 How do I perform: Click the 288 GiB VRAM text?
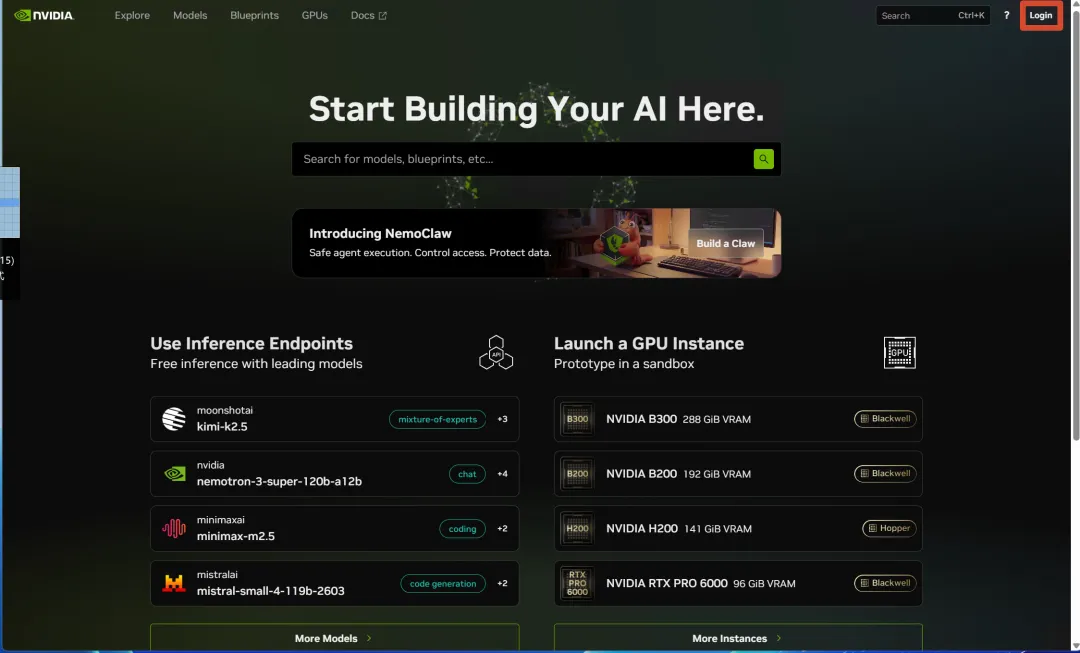click(x=716, y=419)
